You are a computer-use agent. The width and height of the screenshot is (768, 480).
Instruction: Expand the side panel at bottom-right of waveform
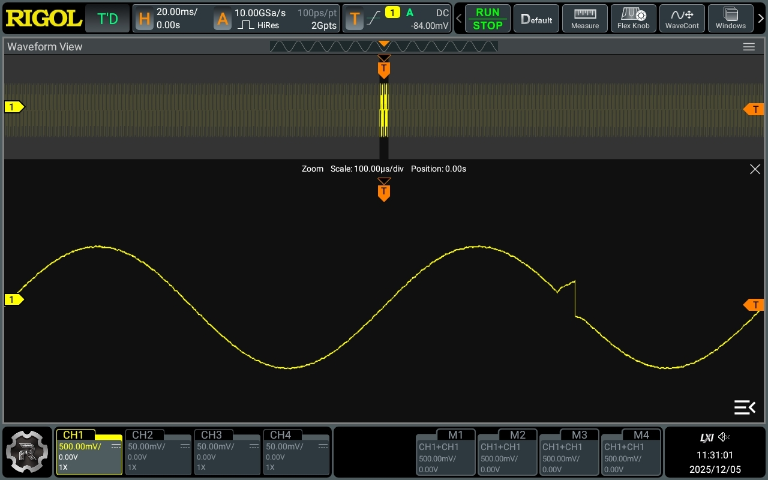point(744,407)
